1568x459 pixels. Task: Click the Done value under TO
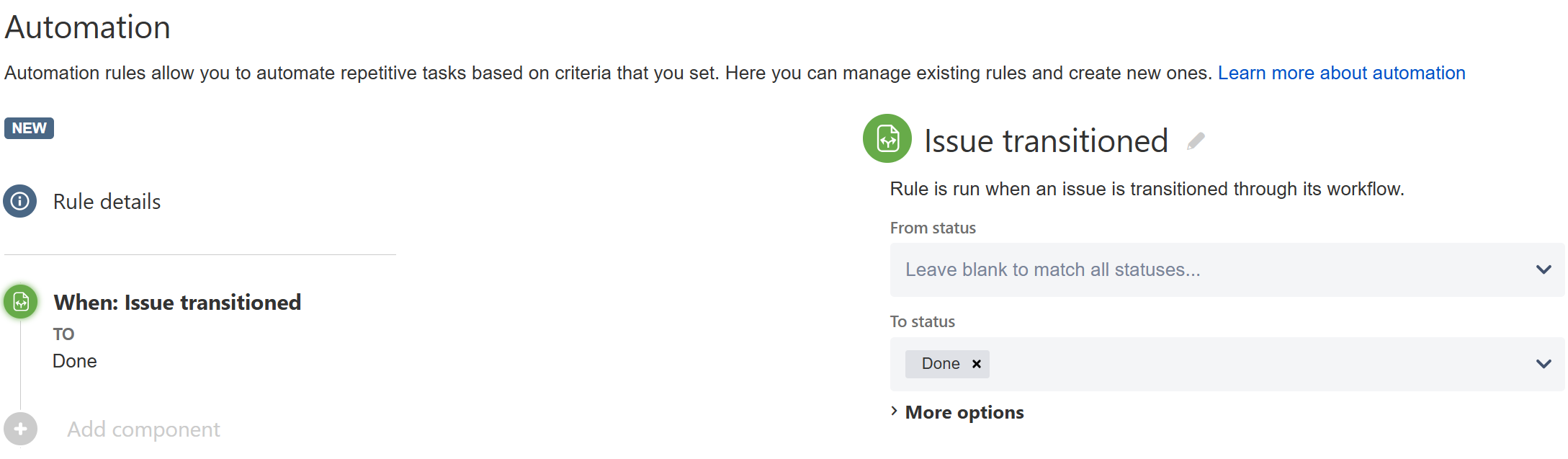tap(75, 361)
